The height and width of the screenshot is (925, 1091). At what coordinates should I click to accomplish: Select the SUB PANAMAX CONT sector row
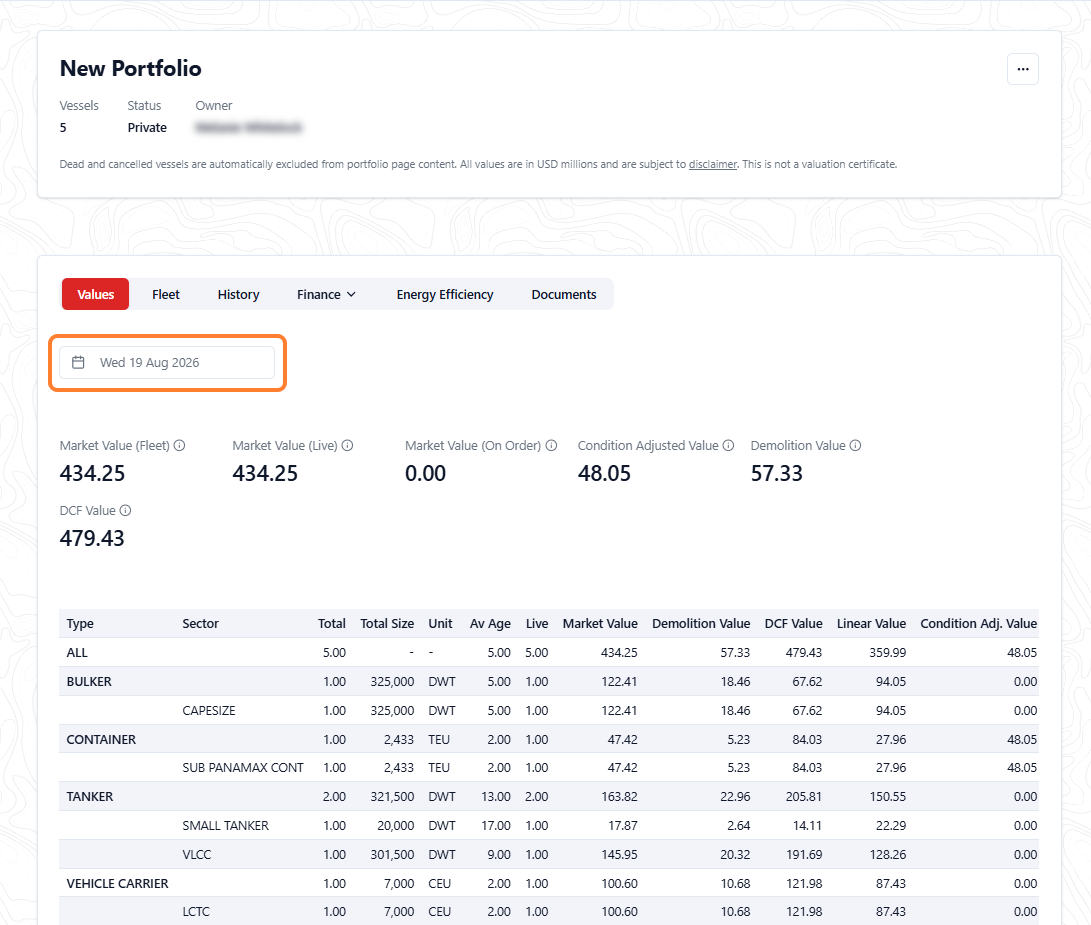click(x=549, y=768)
